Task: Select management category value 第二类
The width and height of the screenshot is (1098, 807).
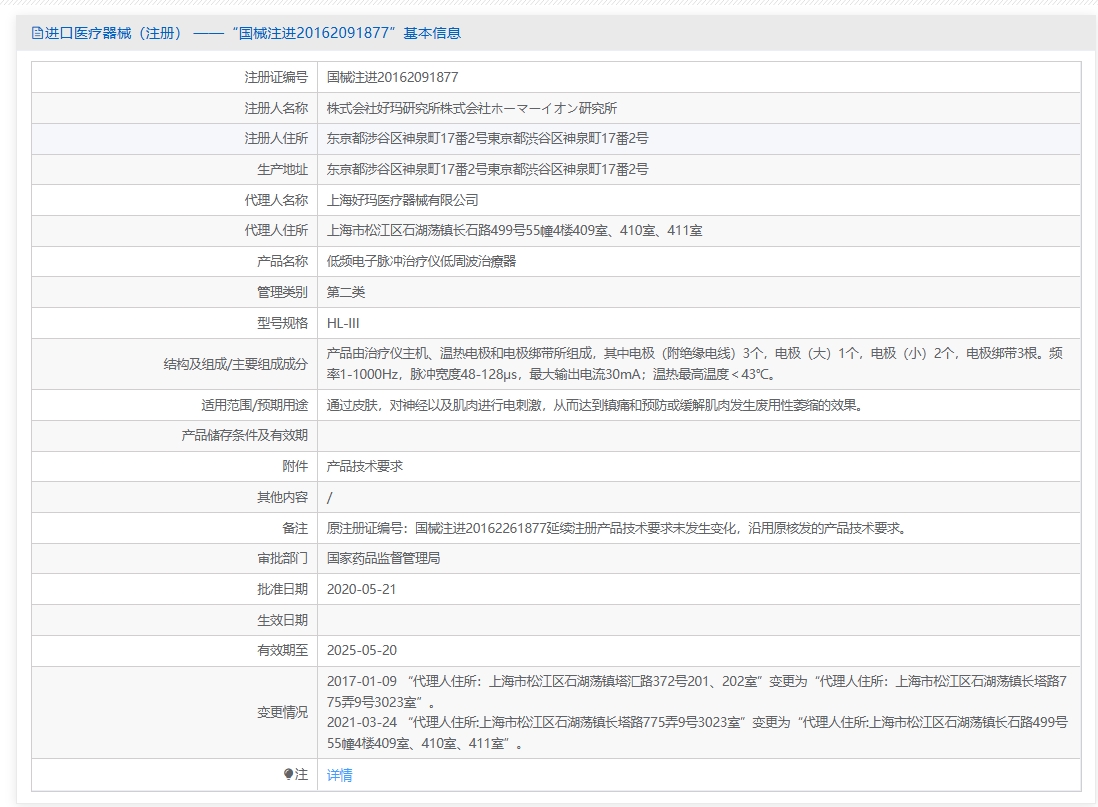Action: coord(346,292)
